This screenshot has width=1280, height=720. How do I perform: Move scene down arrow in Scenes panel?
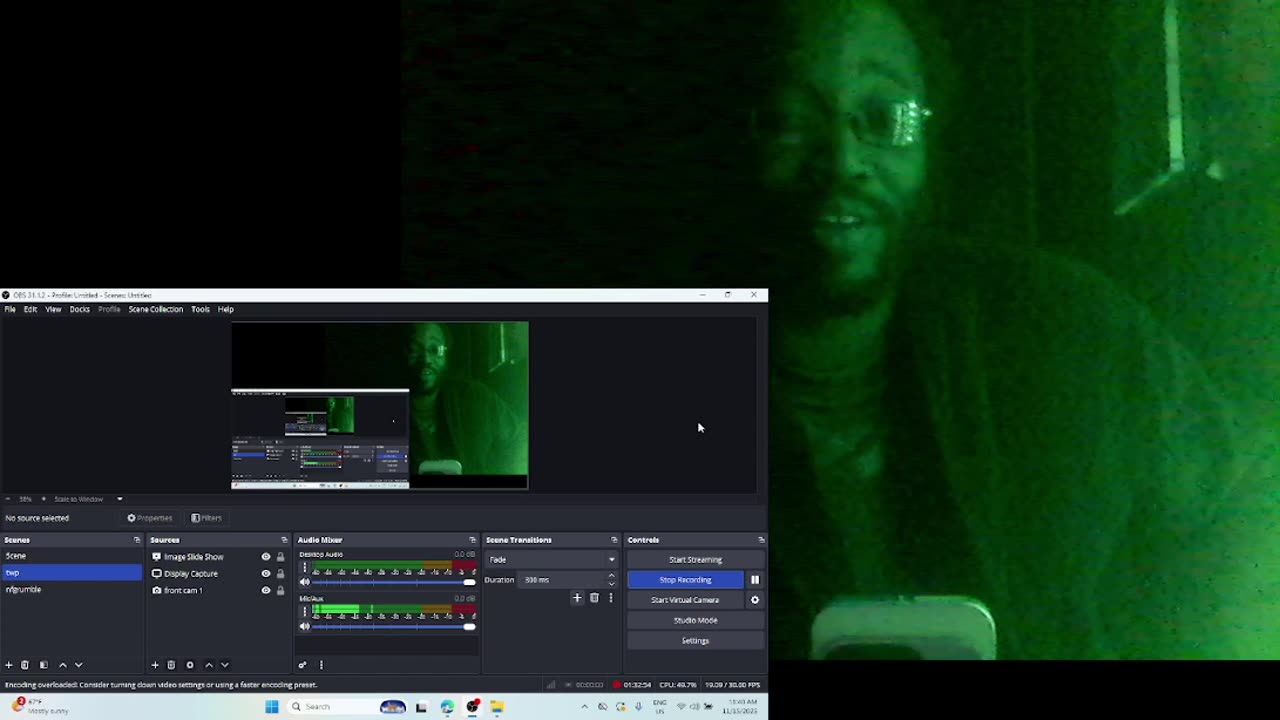tap(78, 665)
